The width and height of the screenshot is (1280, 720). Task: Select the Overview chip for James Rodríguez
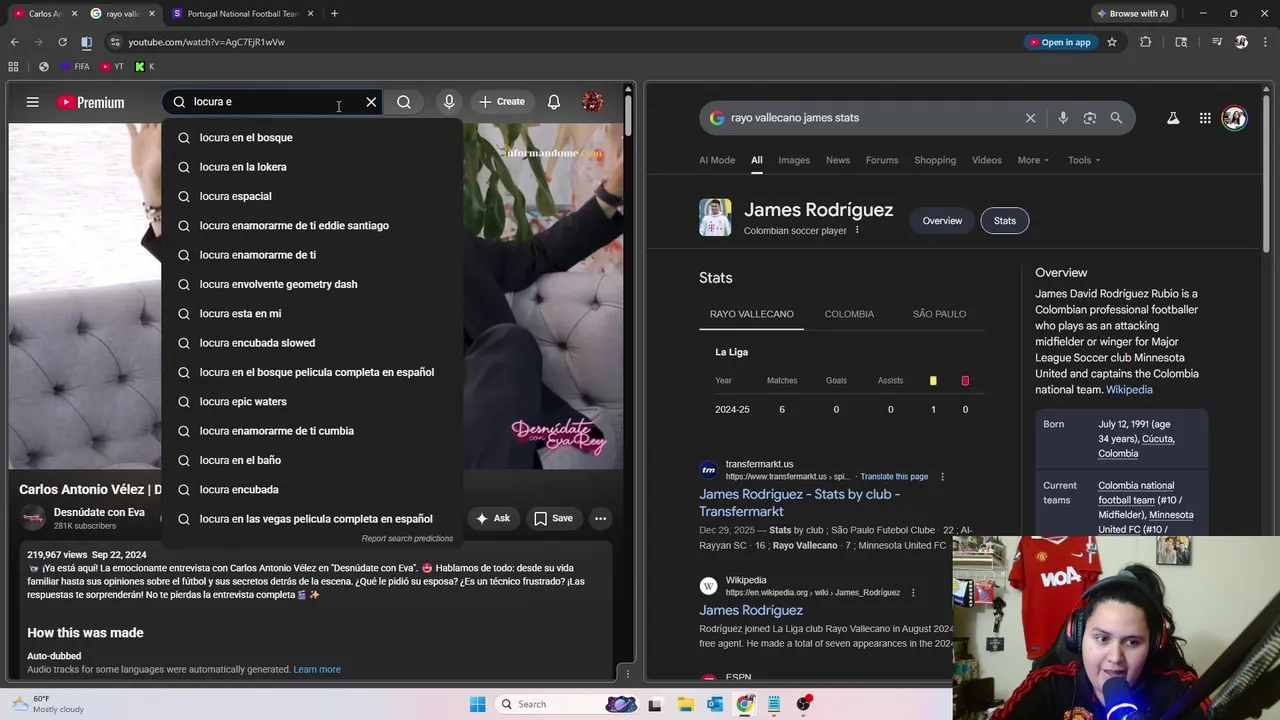pos(942,221)
